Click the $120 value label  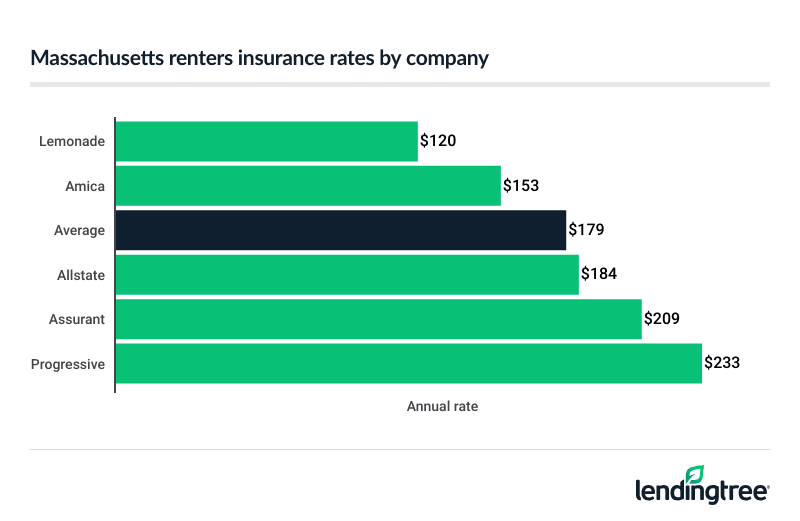438,141
